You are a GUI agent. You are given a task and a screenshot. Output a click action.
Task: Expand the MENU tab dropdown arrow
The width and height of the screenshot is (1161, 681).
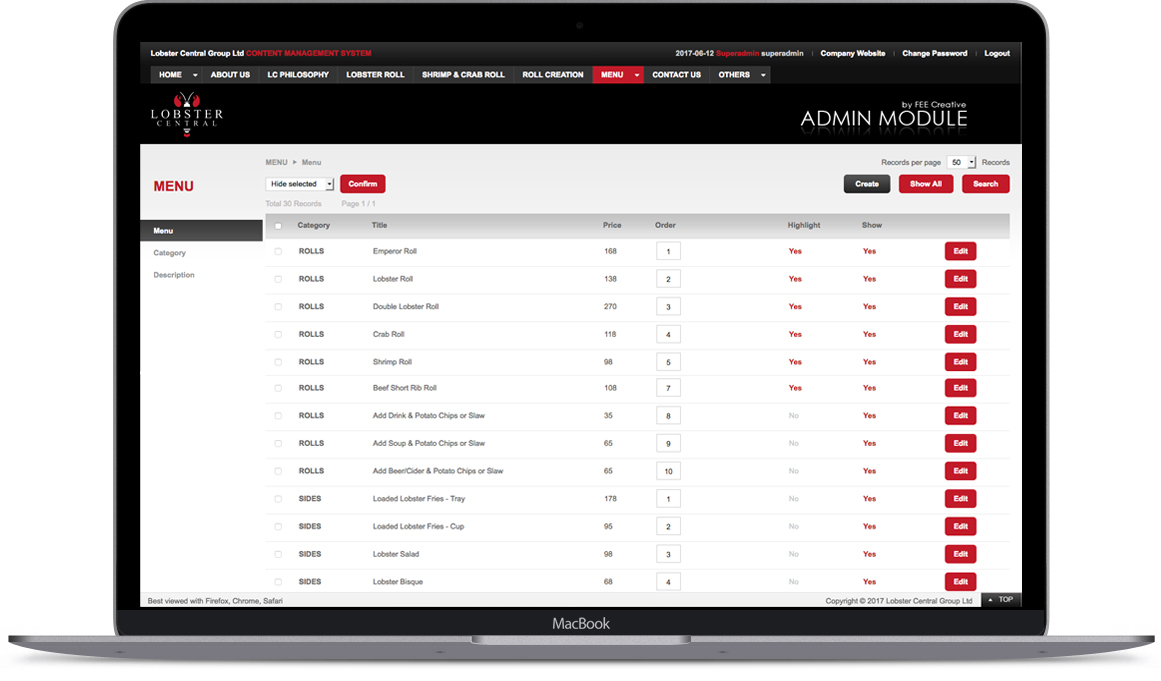pos(637,75)
